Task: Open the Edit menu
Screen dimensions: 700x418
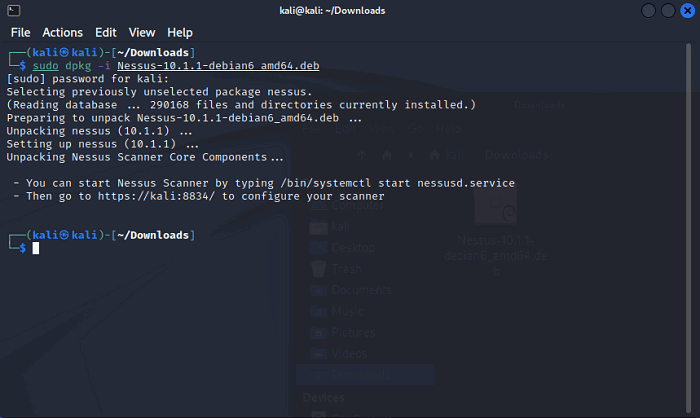Action: point(106,33)
